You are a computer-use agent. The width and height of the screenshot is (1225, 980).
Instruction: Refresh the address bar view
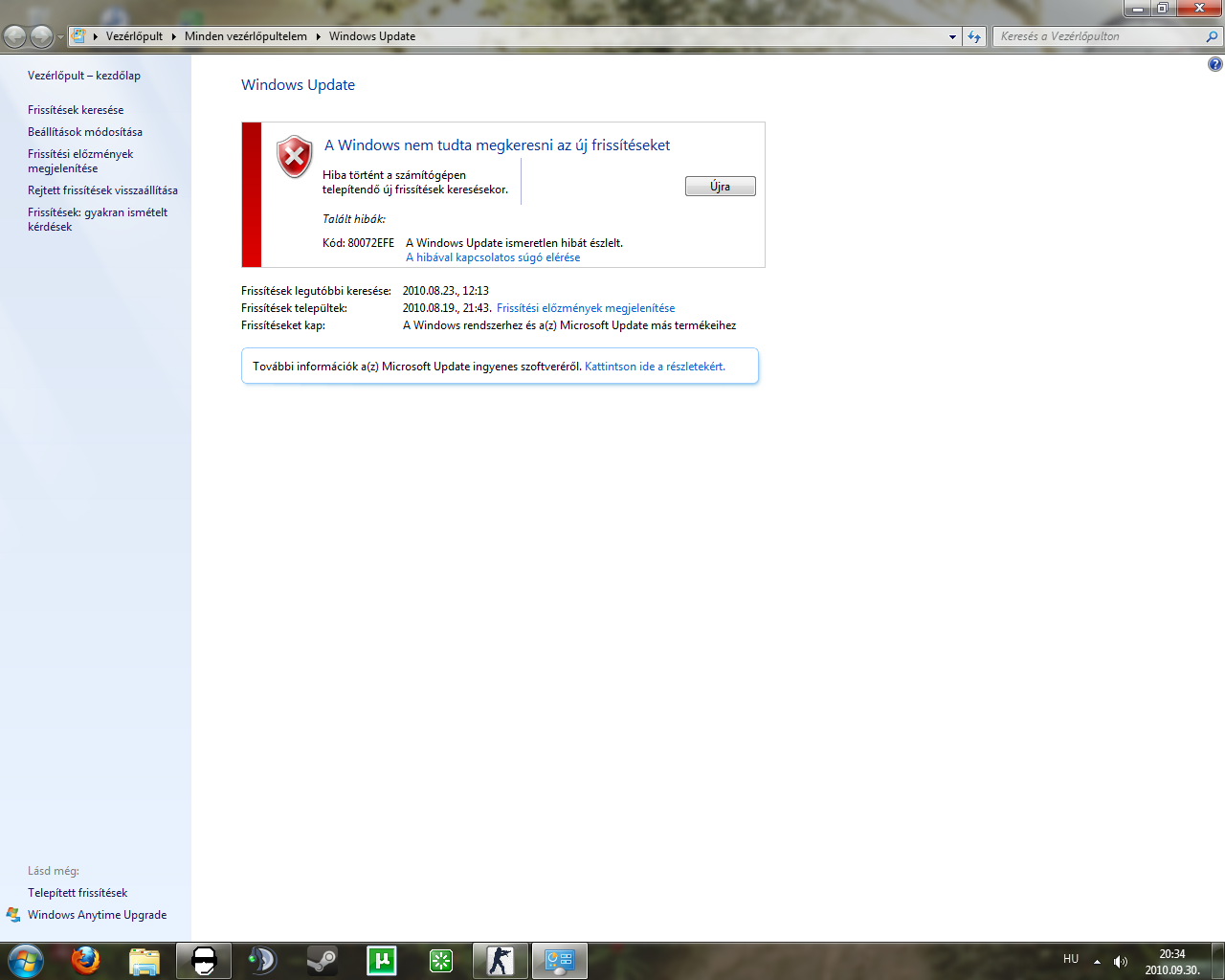974,36
